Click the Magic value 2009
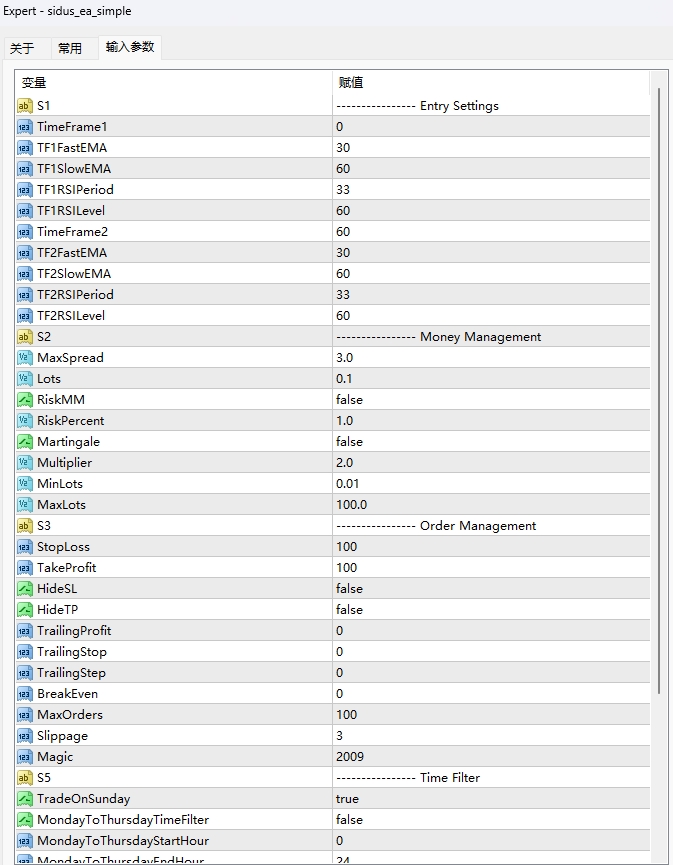The image size is (673, 865). point(350,756)
